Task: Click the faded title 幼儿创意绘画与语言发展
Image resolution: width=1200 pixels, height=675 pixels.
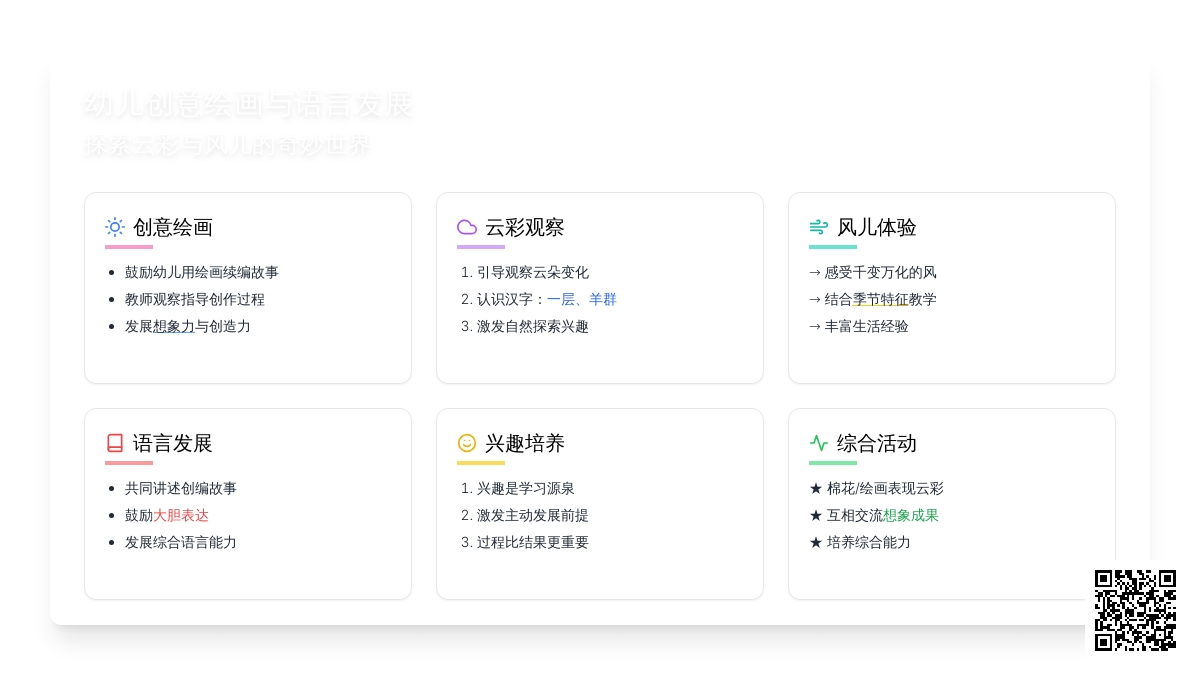Action: click(x=249, y=105)
